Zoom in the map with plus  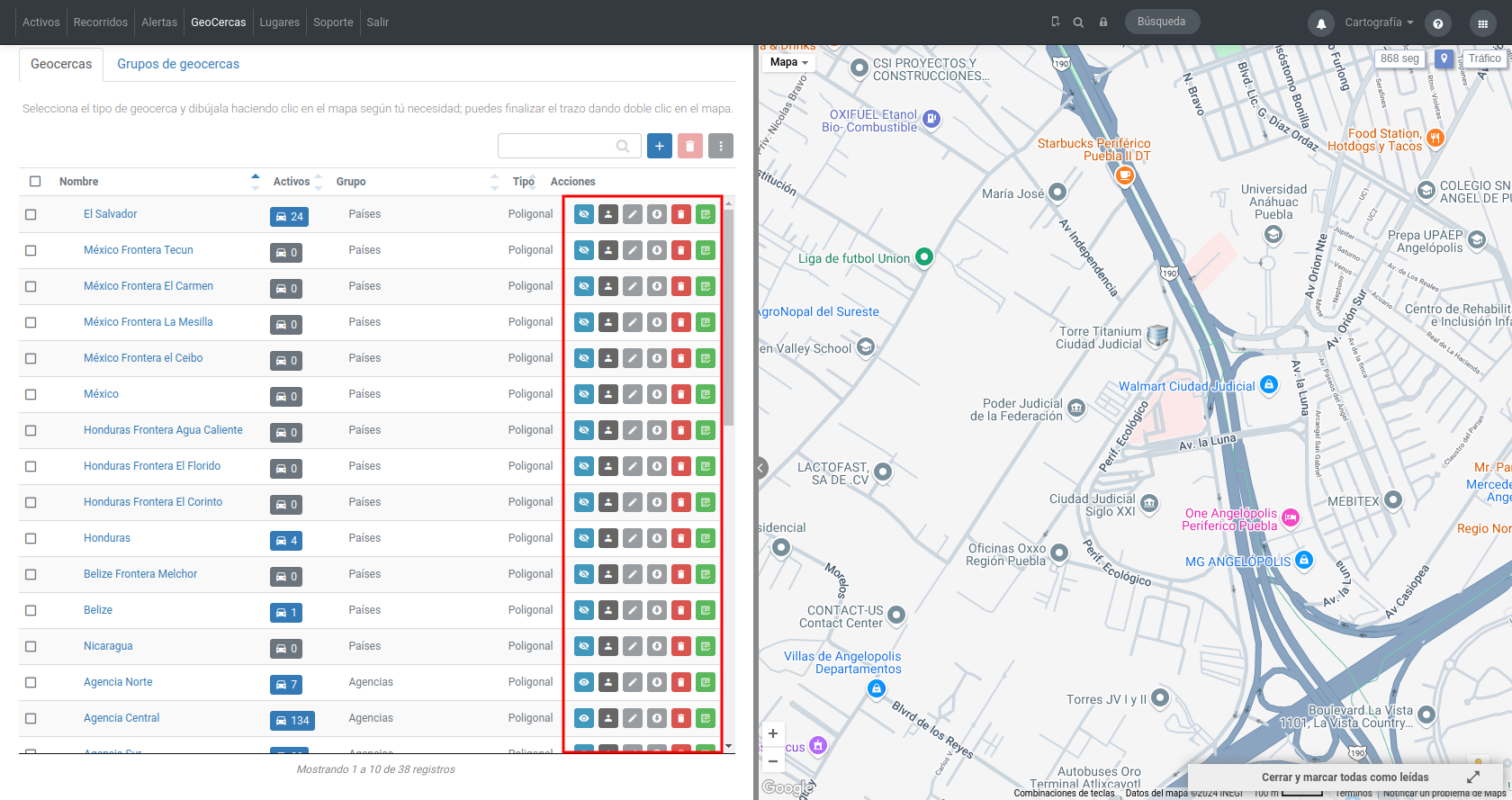773,733
